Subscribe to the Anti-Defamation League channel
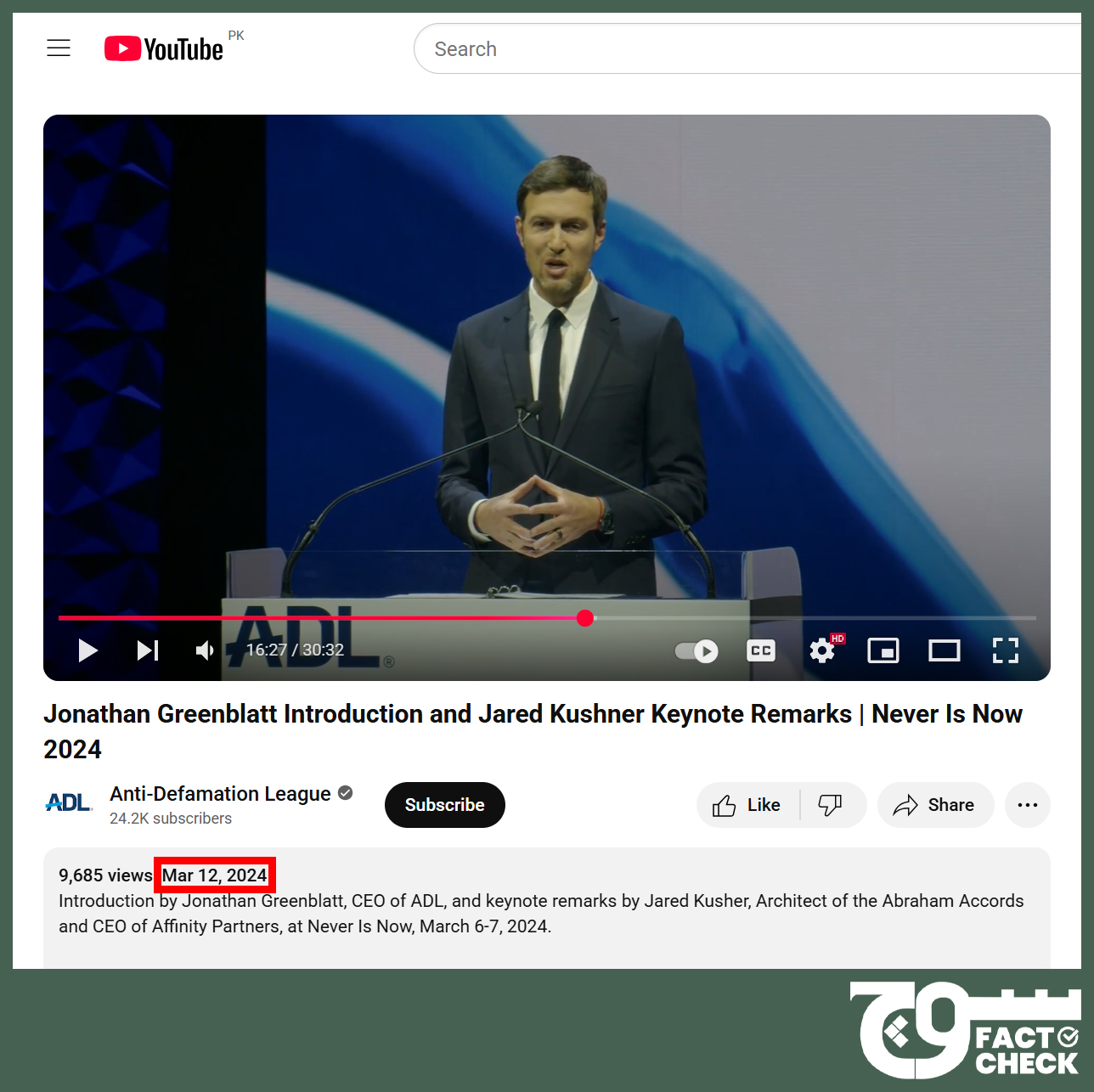 tap(445, 805)
